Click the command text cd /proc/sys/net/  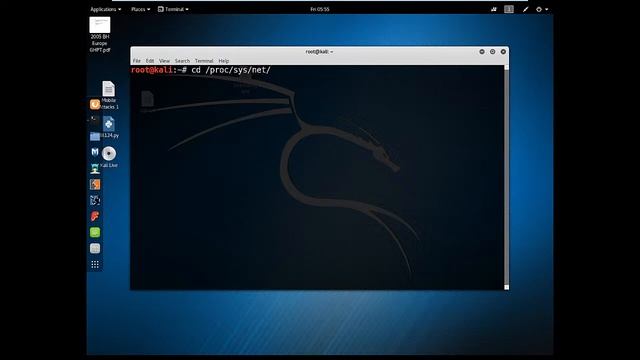click(x=231, y=70)
